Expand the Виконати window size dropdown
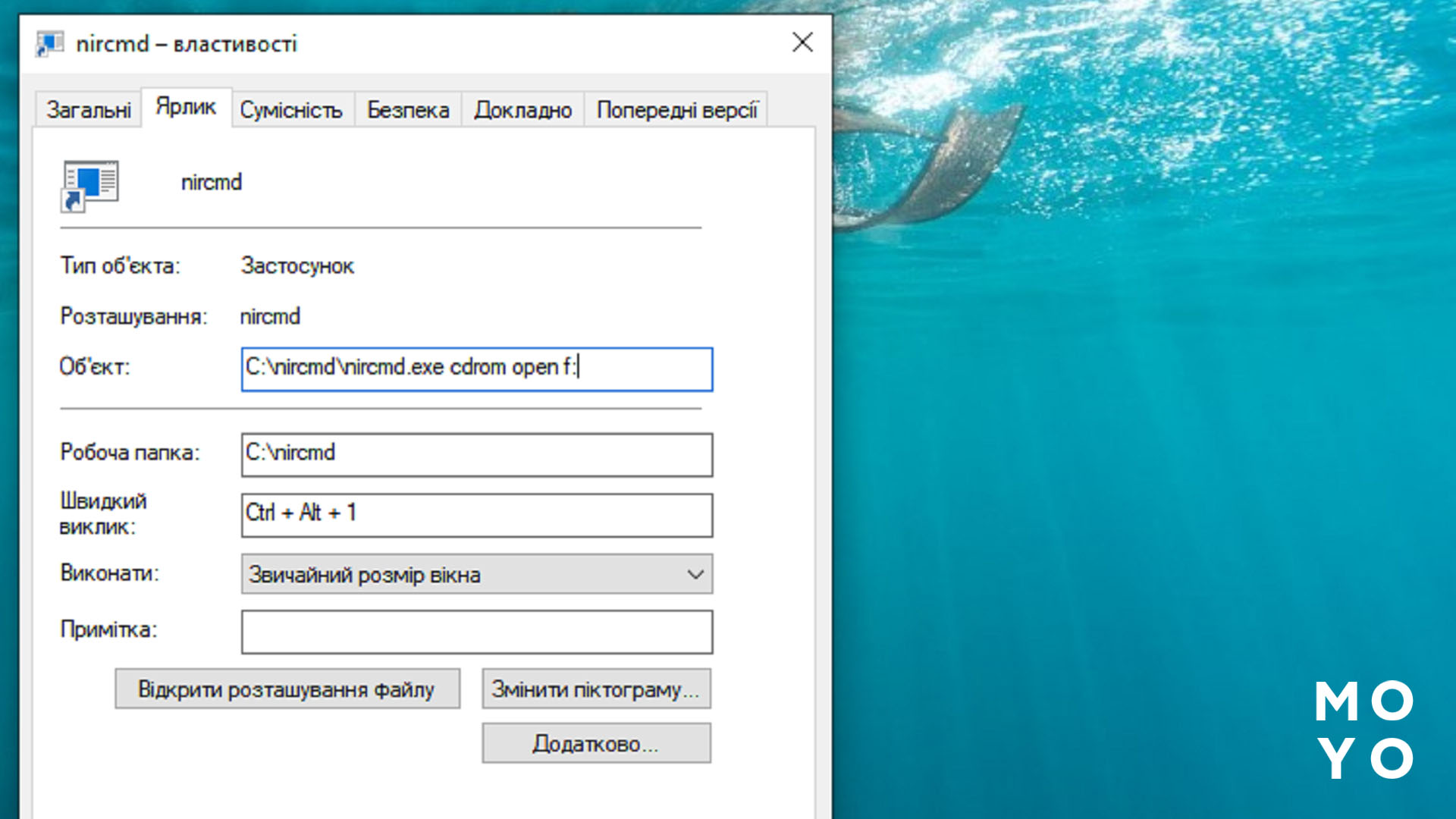Screen dimensions: 1456x819 point(477,574)
